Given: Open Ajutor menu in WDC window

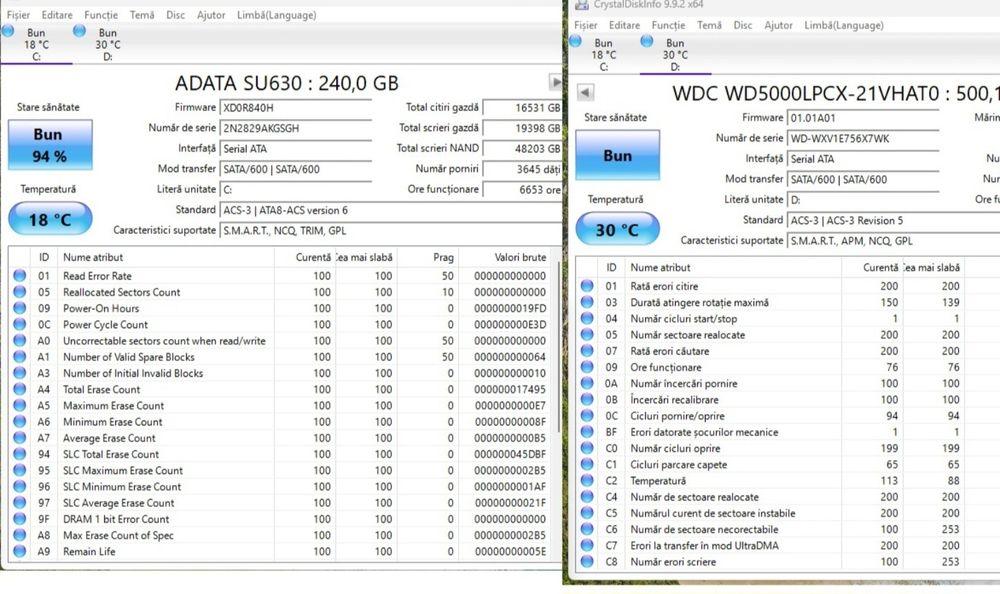Looking at the screenshot, I should click(778, 26).
